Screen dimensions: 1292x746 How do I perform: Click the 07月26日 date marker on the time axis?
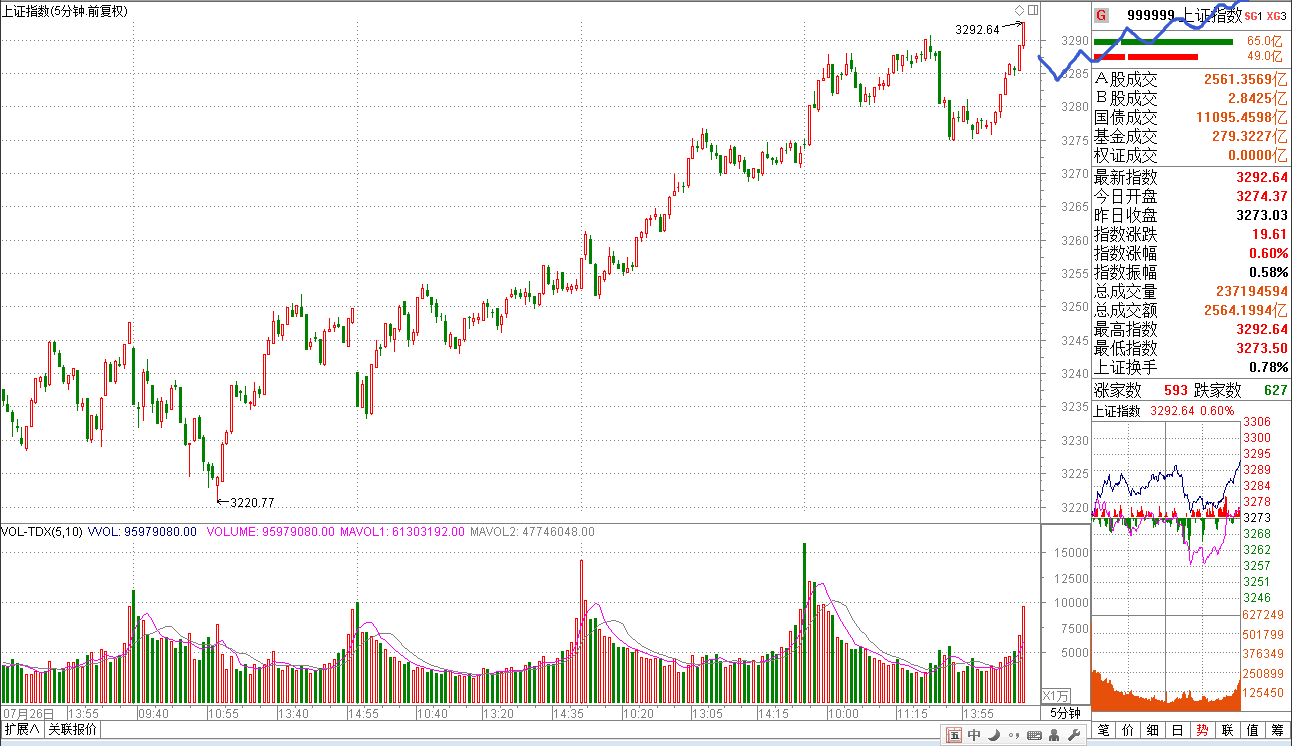pos(23,713)
